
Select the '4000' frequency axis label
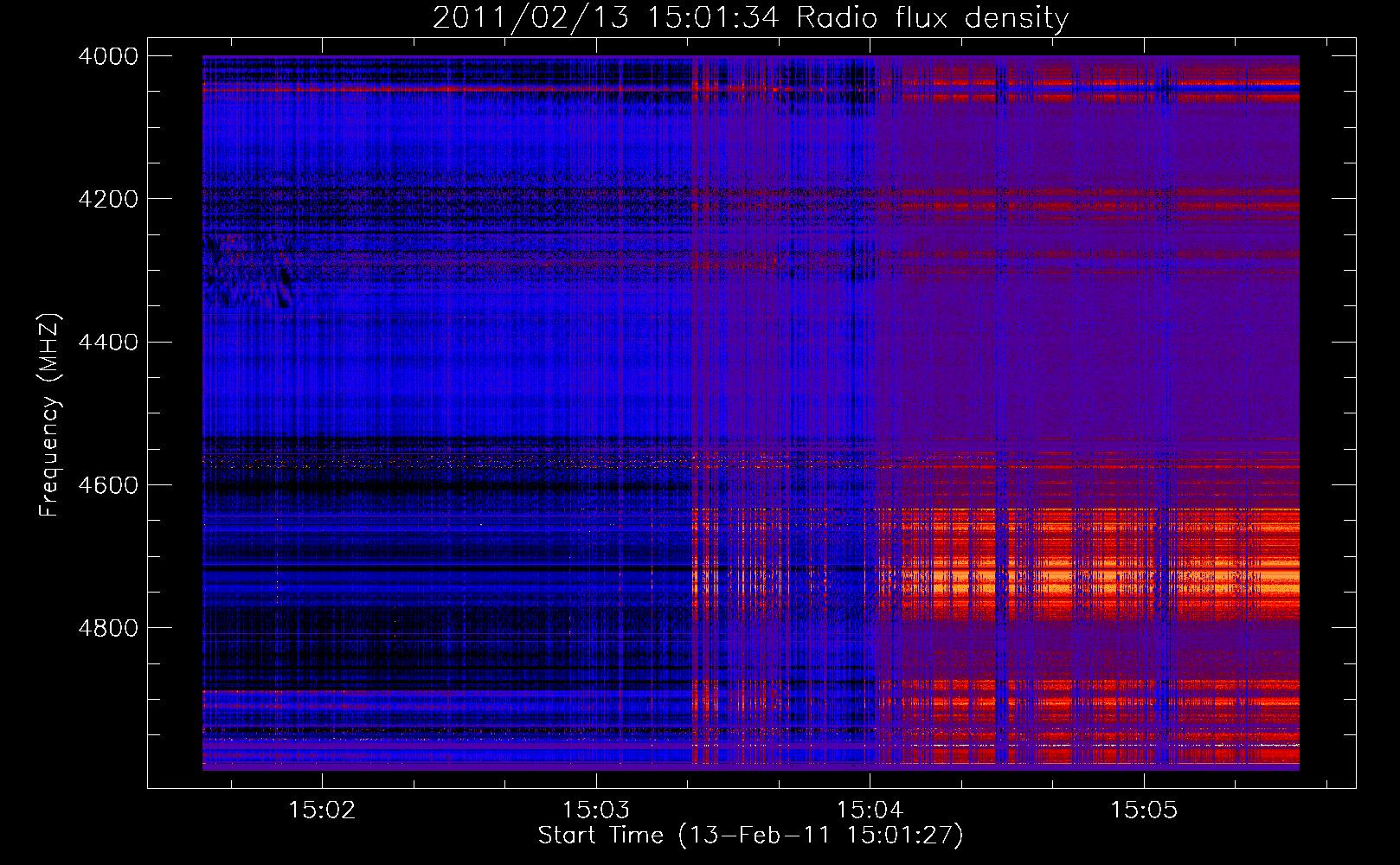108,56
